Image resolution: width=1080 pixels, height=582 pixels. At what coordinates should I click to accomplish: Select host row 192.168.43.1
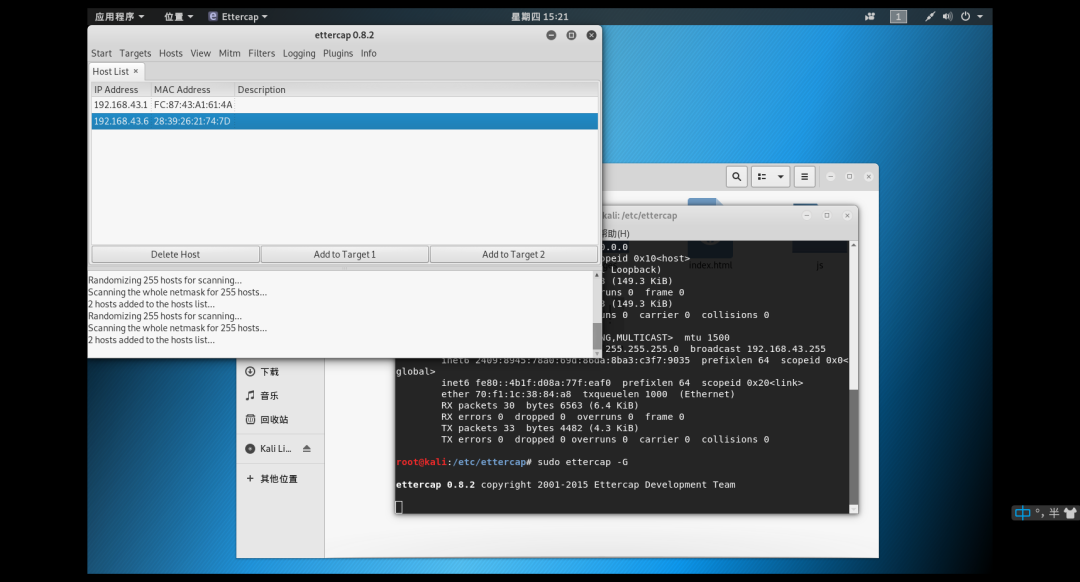click(x=344, y=105)
